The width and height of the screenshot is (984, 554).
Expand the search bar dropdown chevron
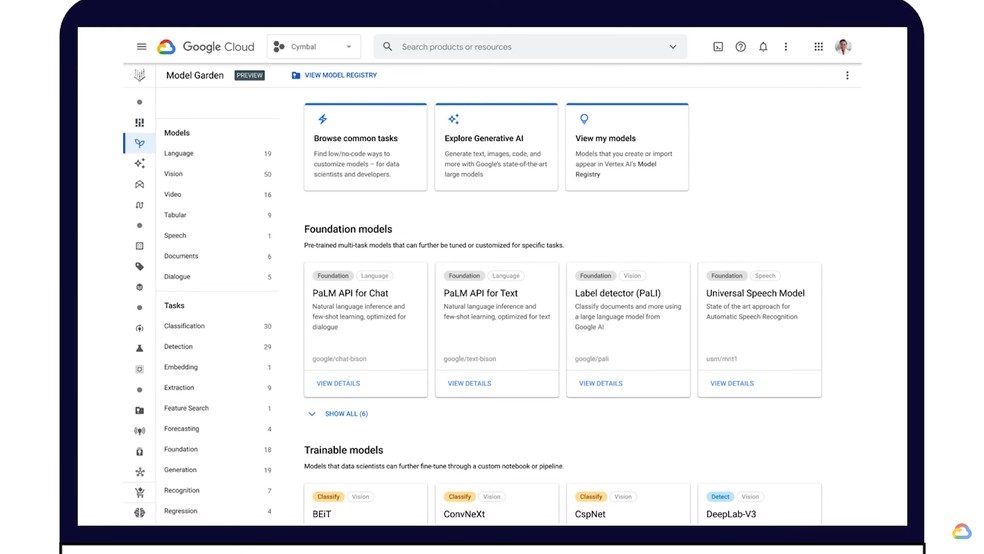coord(673,46)
